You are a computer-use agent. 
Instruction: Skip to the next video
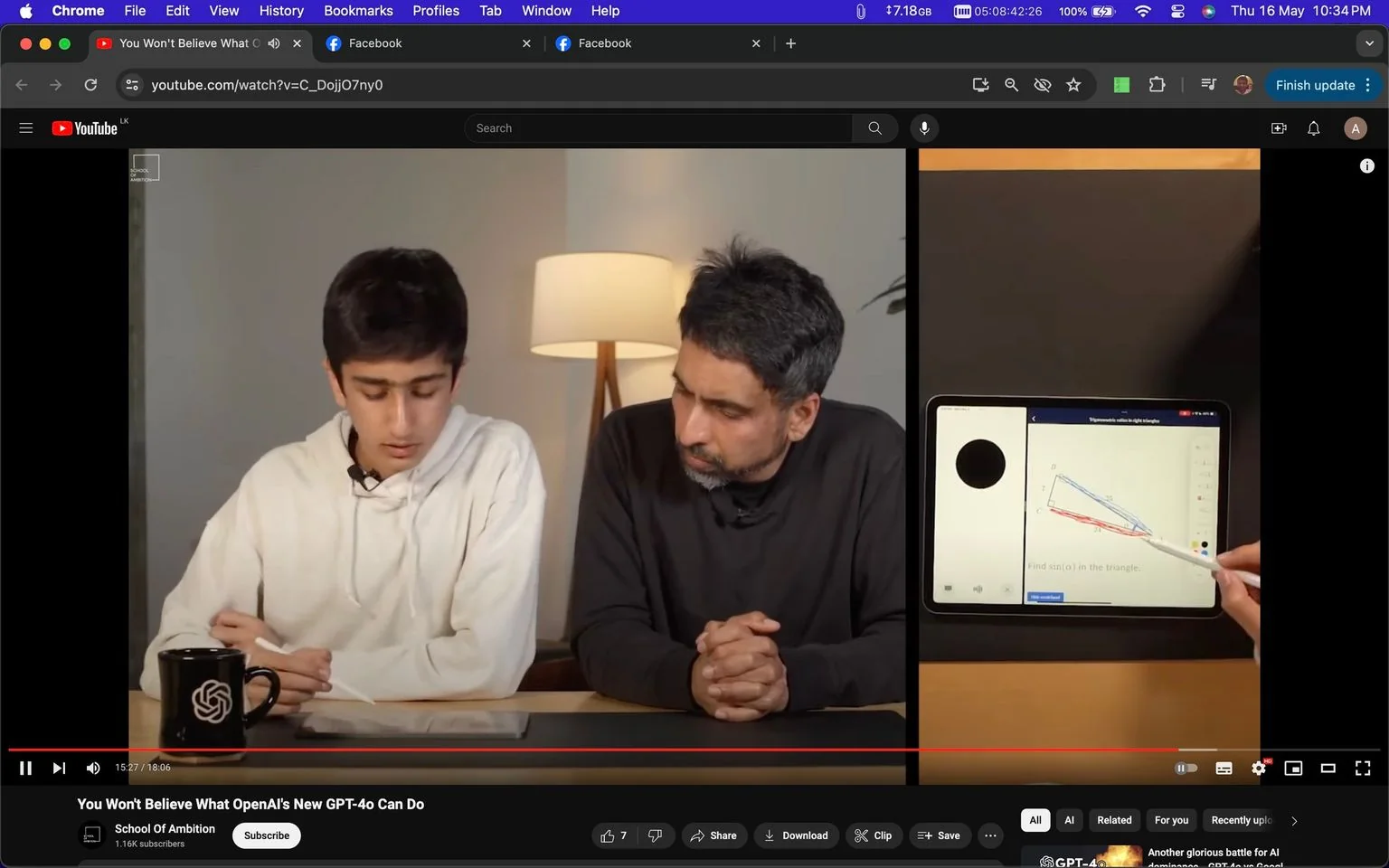tap(59, 768)
